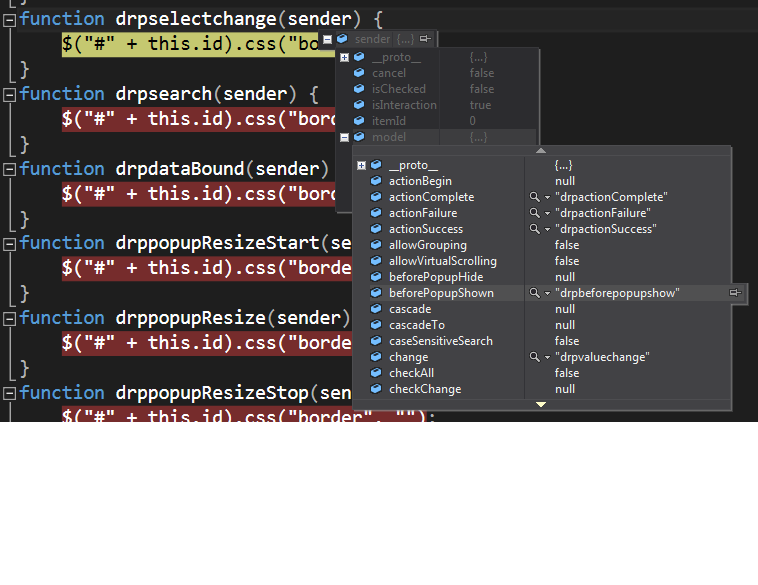758x585 pixels.
Task: Expand the __proto__ node under model
Action: (x=361, y=165)
